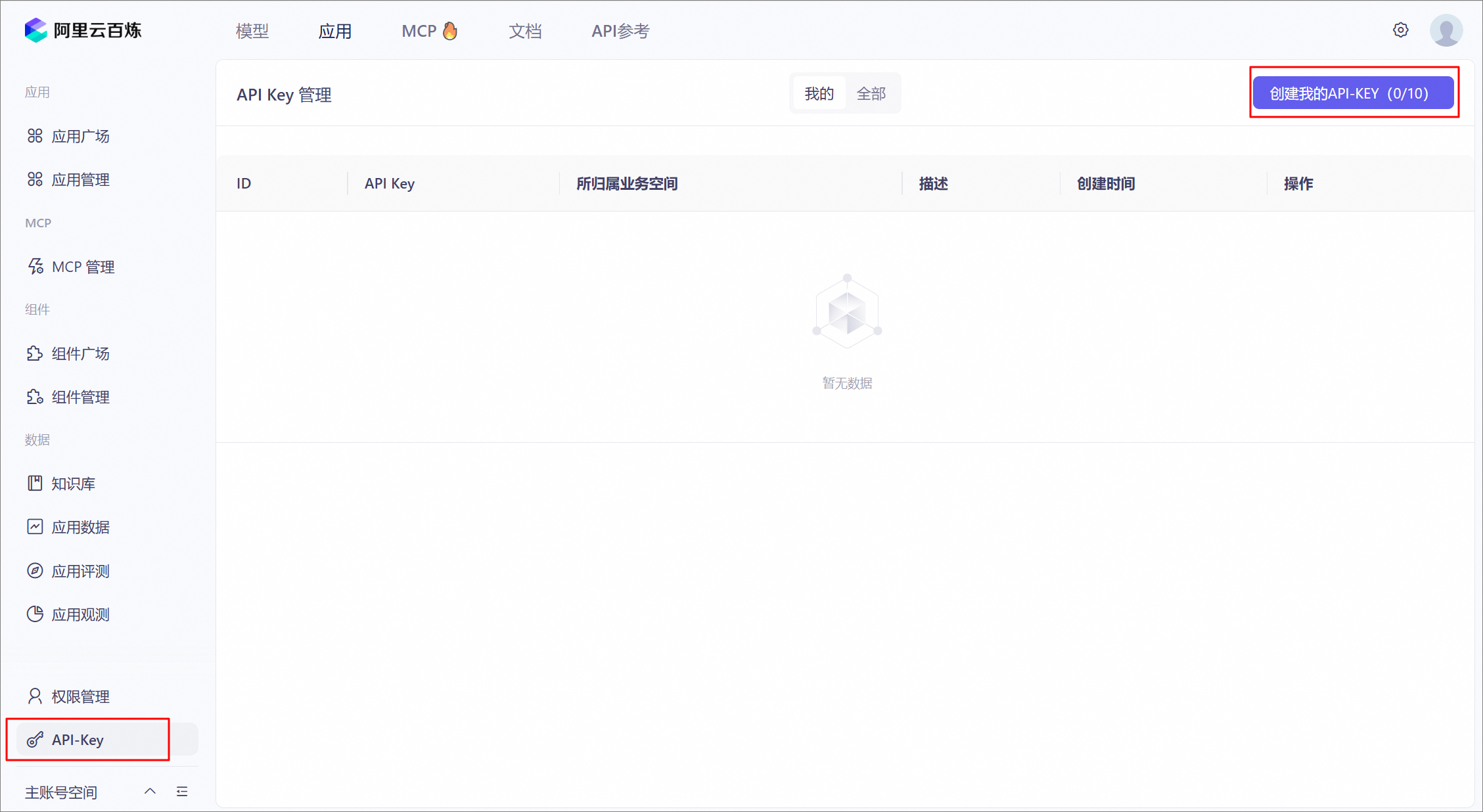
Task: Open 应用广场 from the sidebar
Action: click(80, 136)
